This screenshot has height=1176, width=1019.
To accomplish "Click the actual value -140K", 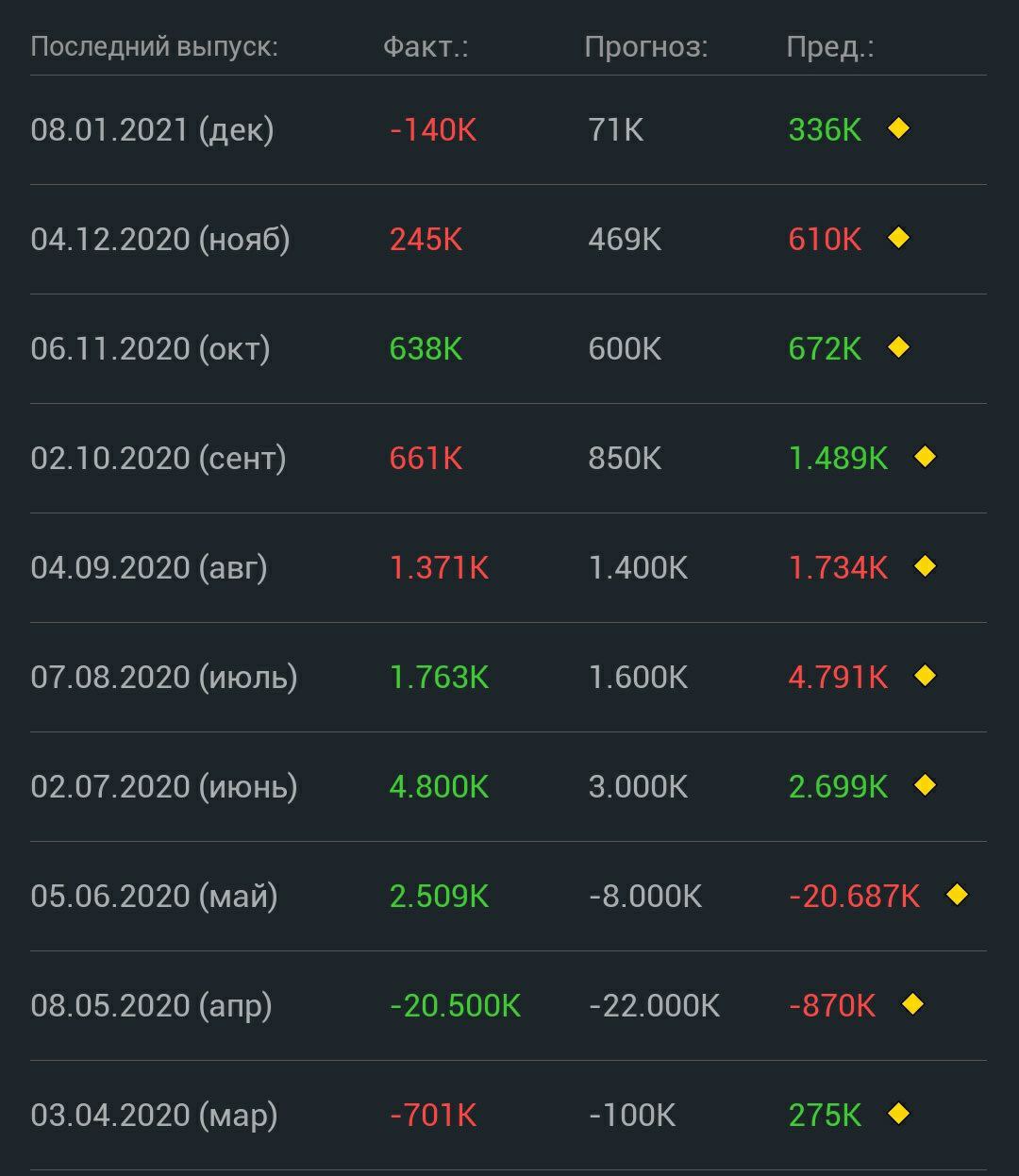I will pos(433,130).
